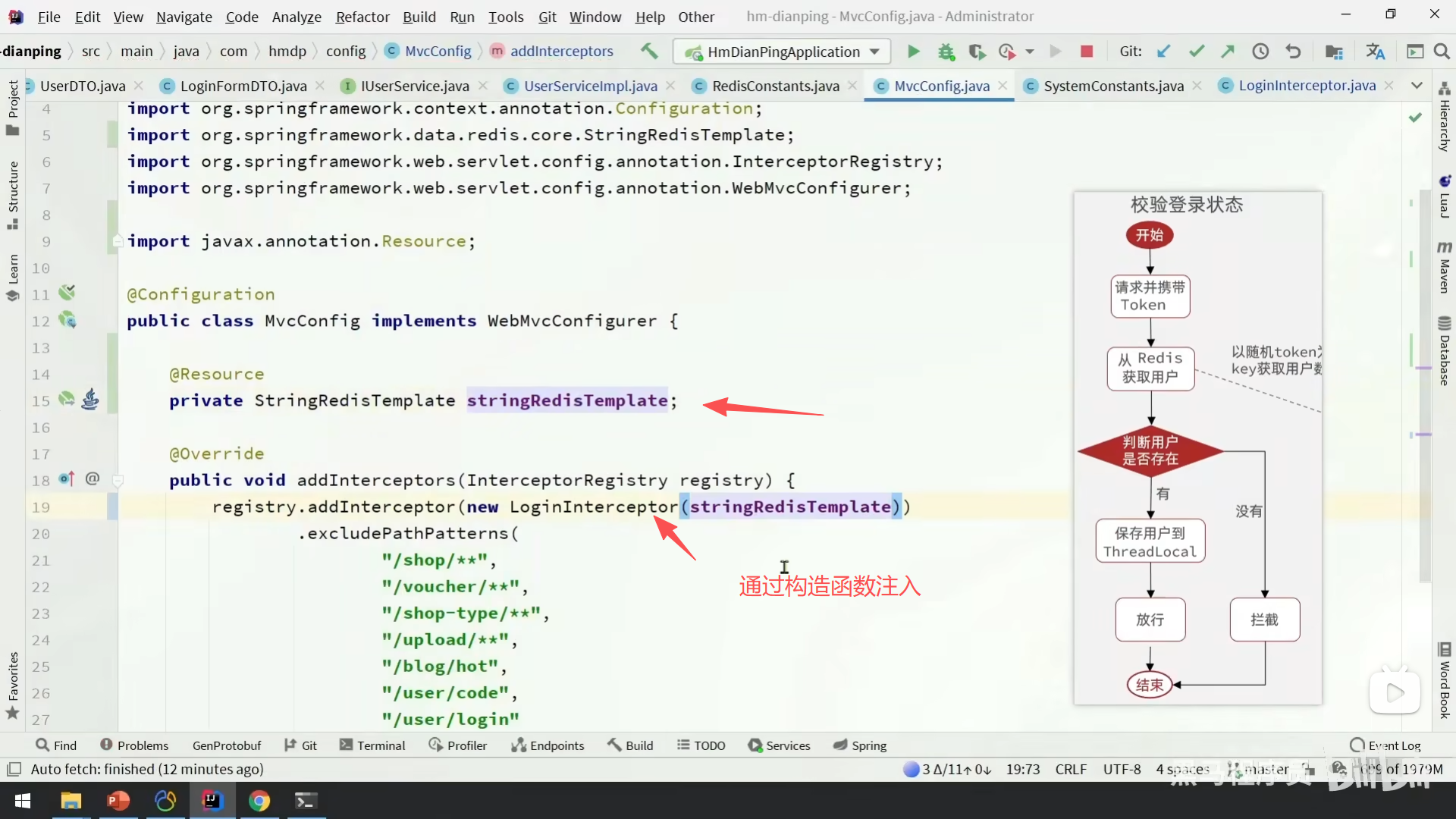Open Chrome from the Windows taskbar

pyautogui.click(x=259, y=801)
